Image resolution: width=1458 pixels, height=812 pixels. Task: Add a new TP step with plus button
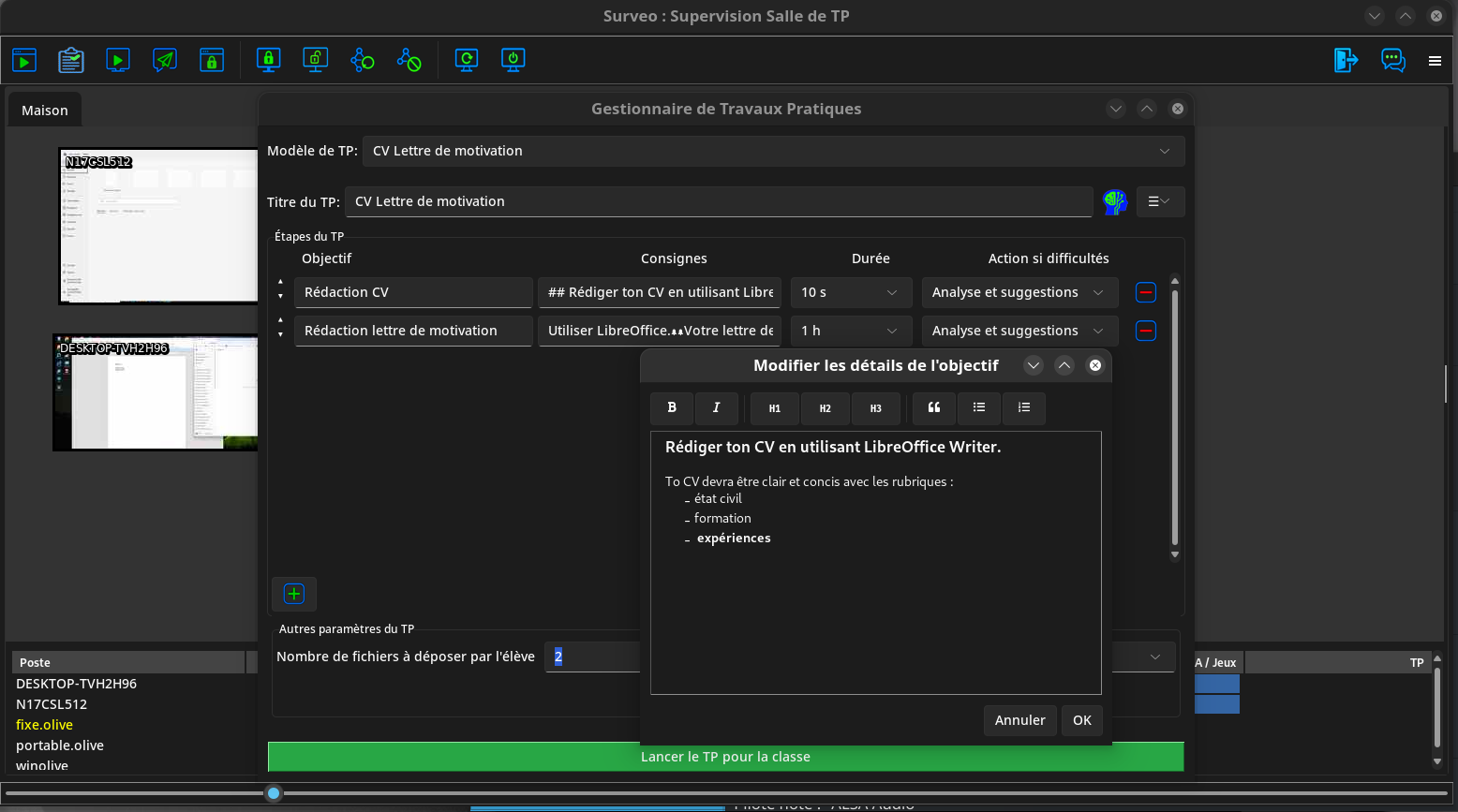(293, 594)
